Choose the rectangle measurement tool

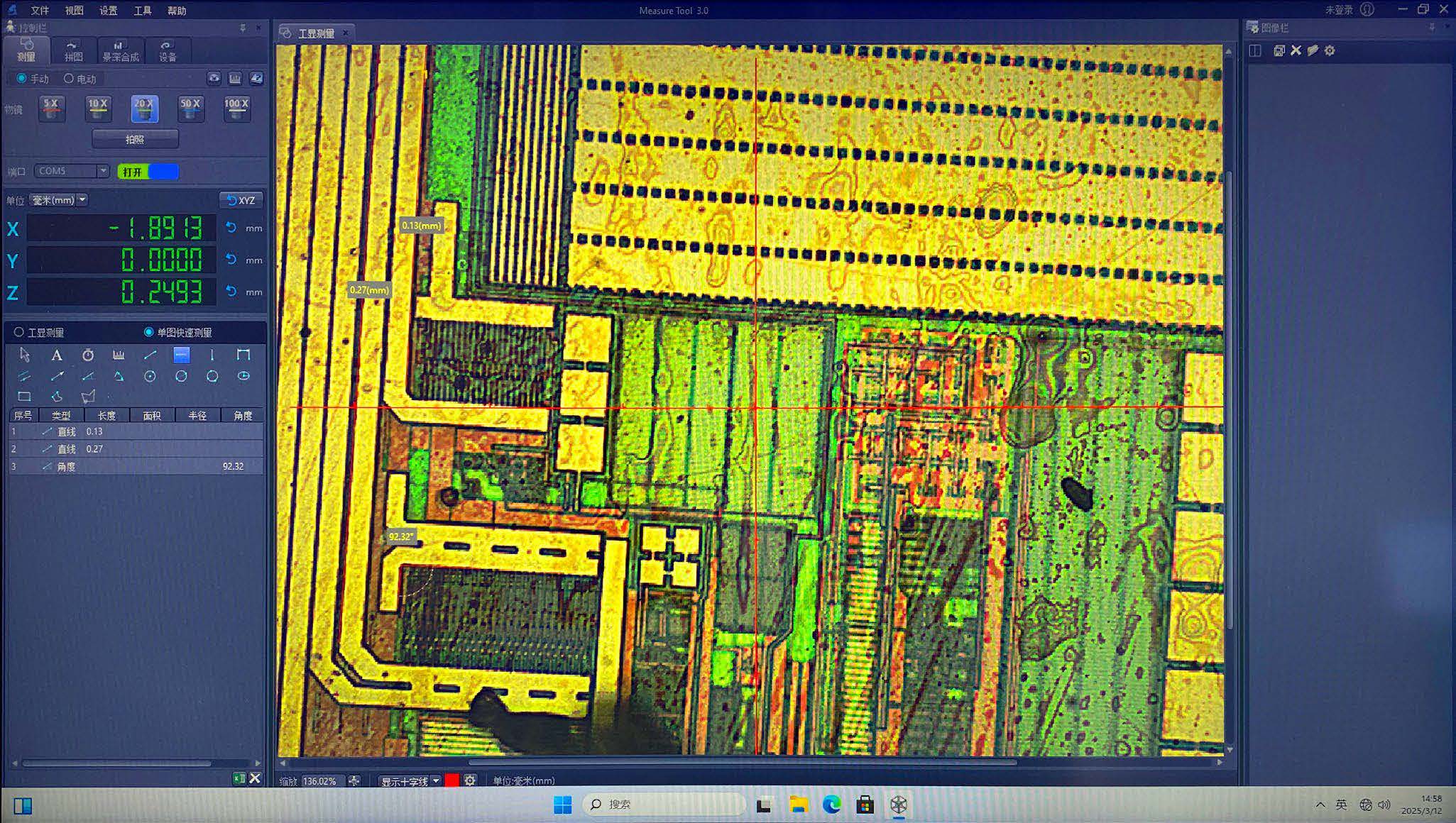click(x=24, y=397)
